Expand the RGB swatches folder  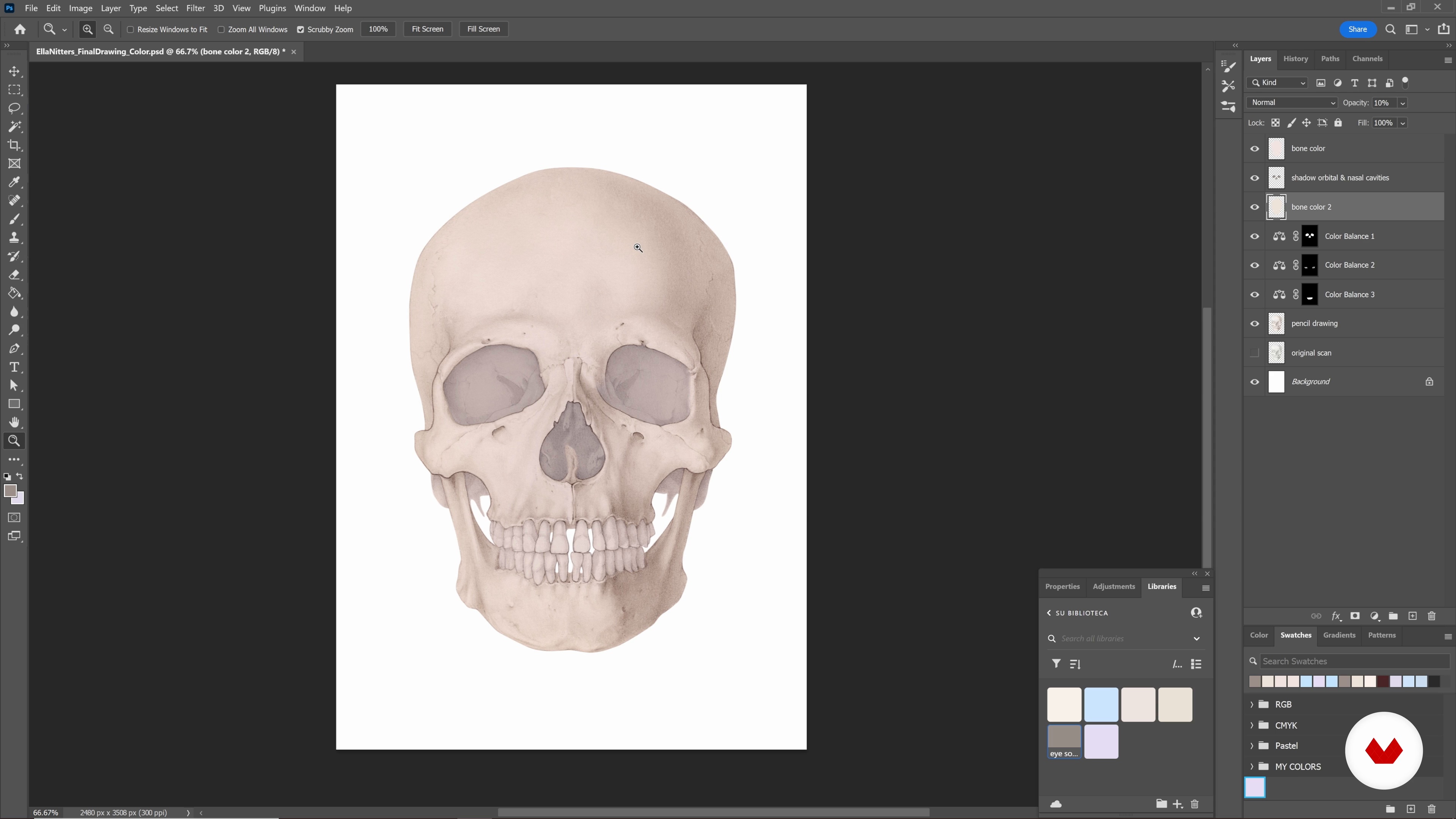pos(1251,704)
